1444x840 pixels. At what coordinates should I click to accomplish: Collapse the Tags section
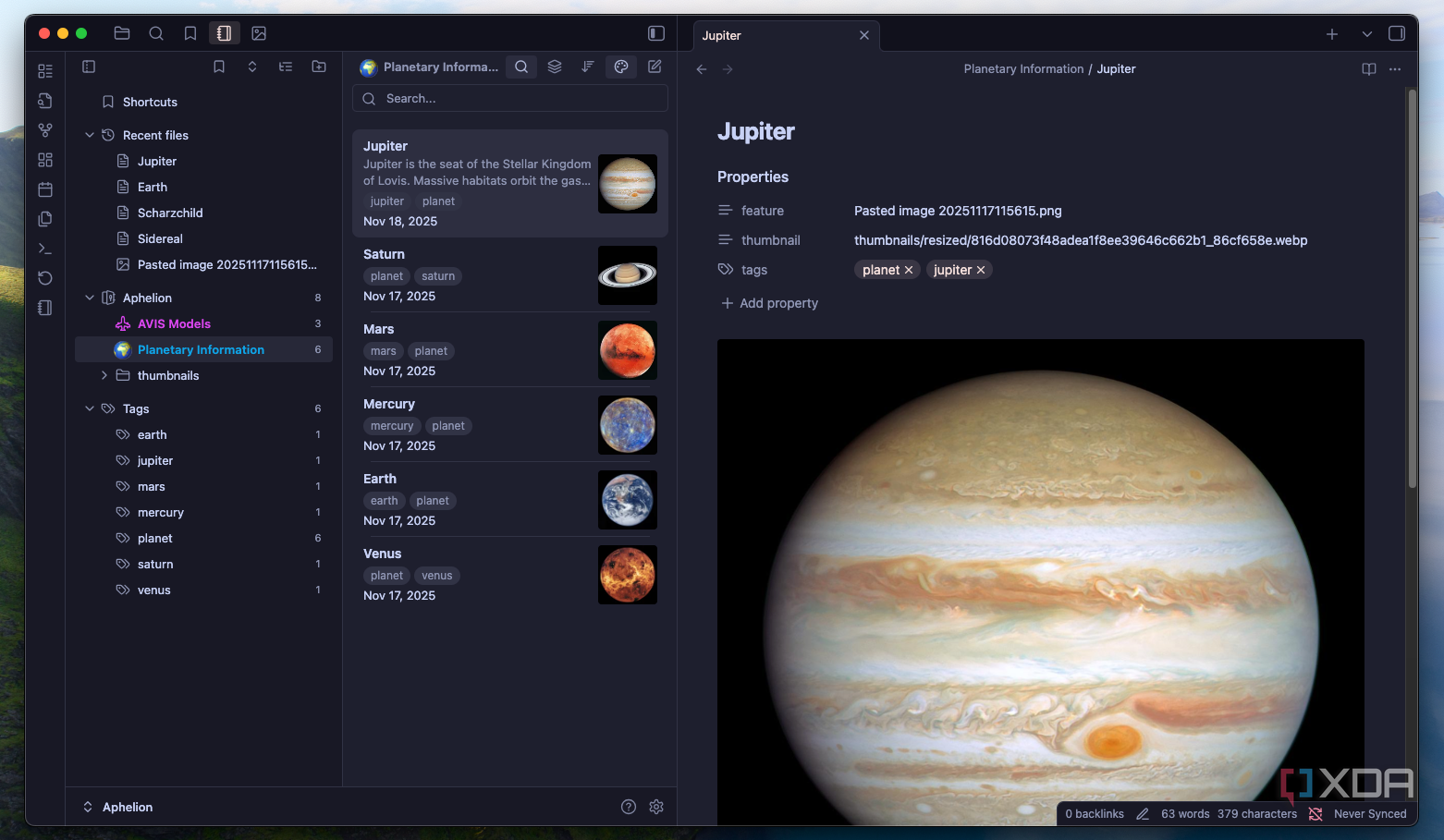90,408
